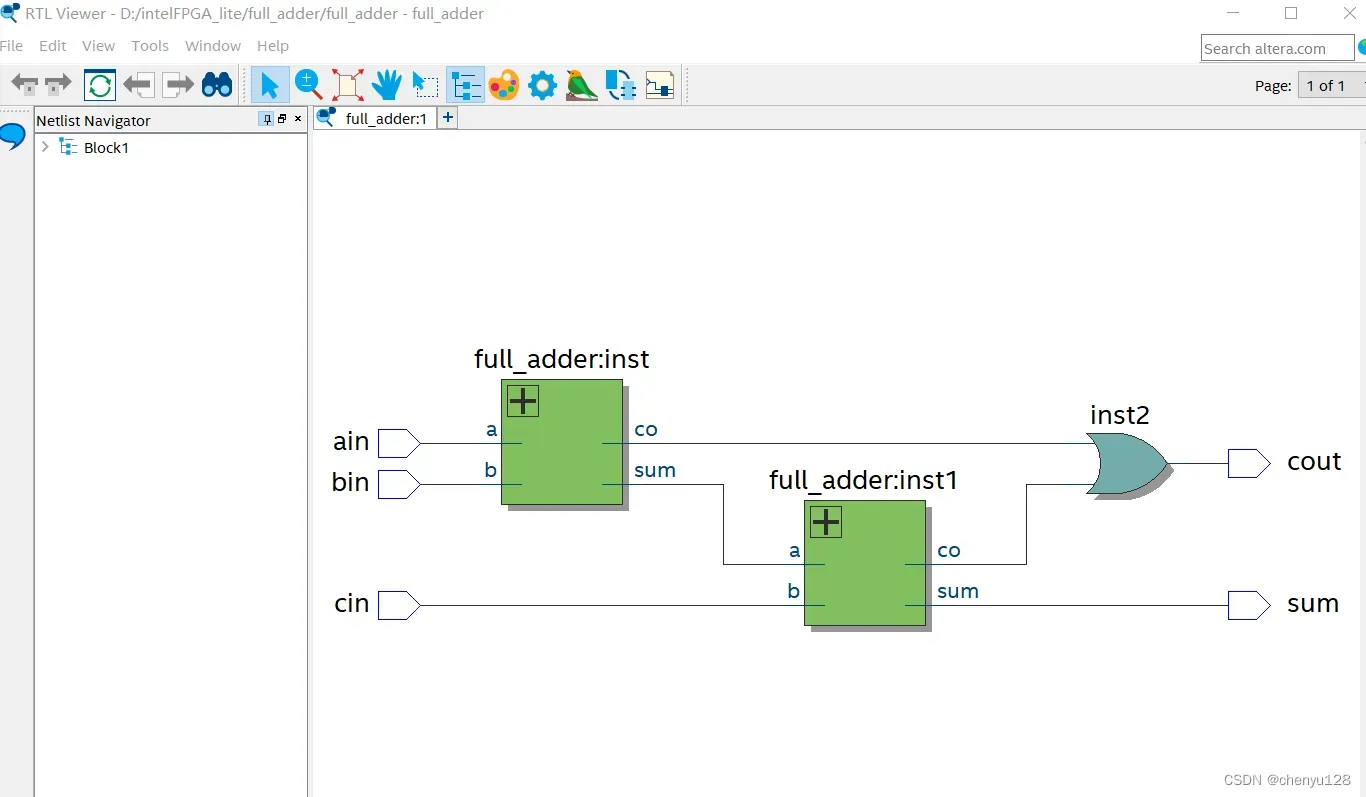Open the gear options icon
This screenshot has height=797, width=1366.
542,85
